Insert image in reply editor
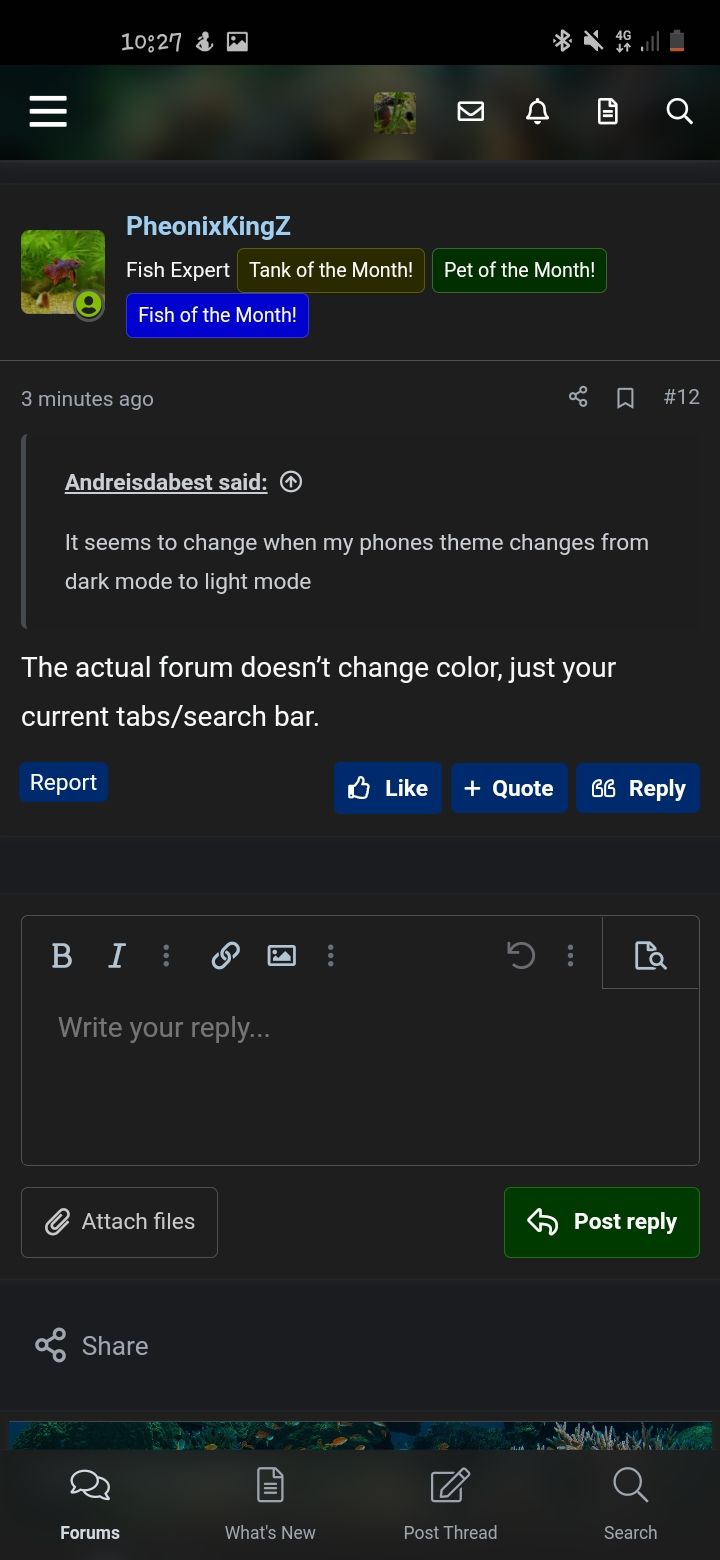The width and height of the screenshot is (720, 1560). pyautogui.click(x=282, y=955)
